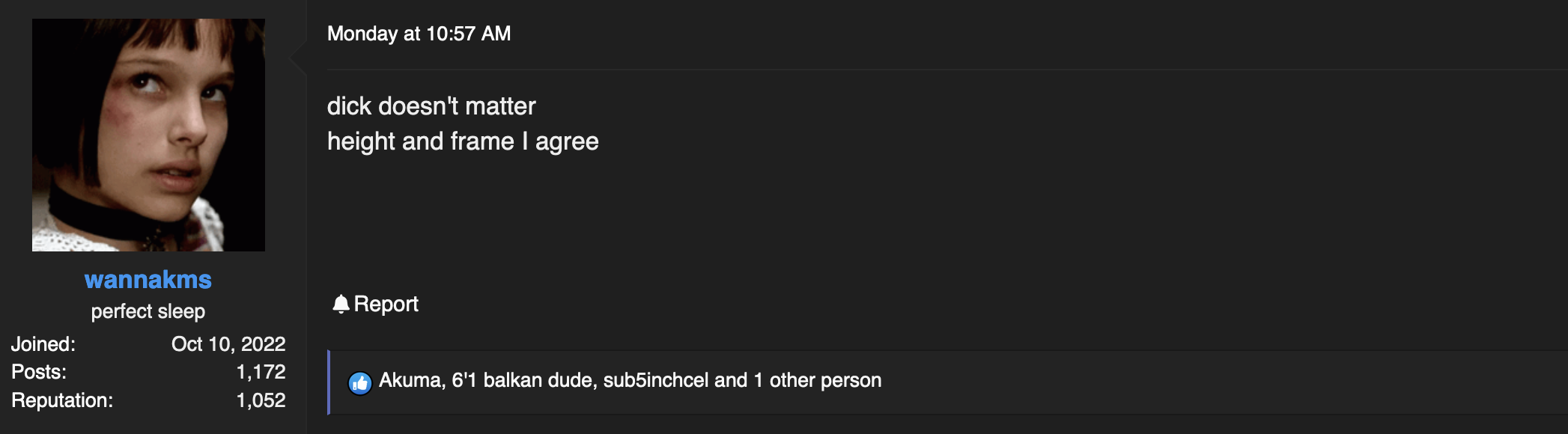
Task: Click the Posts label in user info
Action: point(39,372)
